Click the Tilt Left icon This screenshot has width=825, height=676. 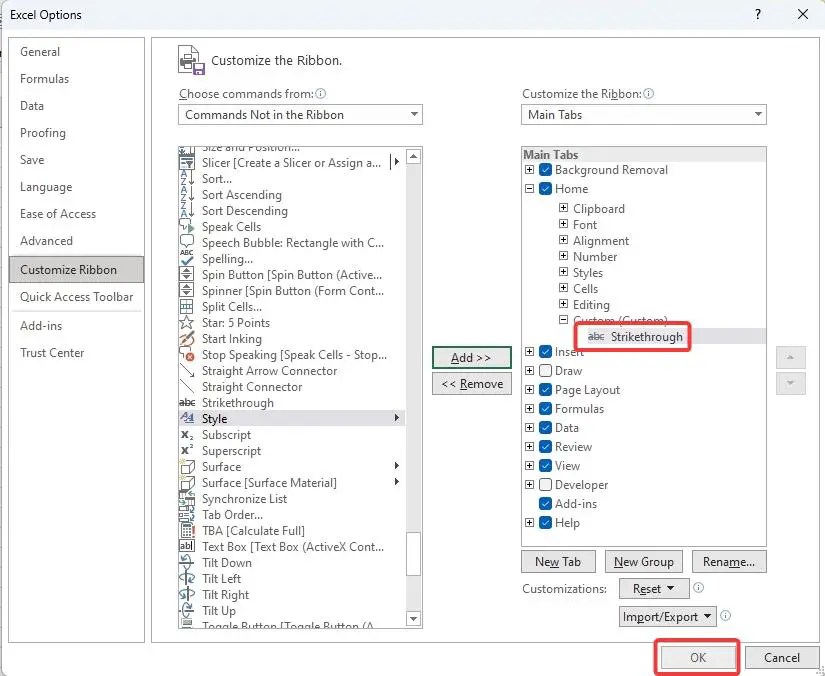[187, 578]
